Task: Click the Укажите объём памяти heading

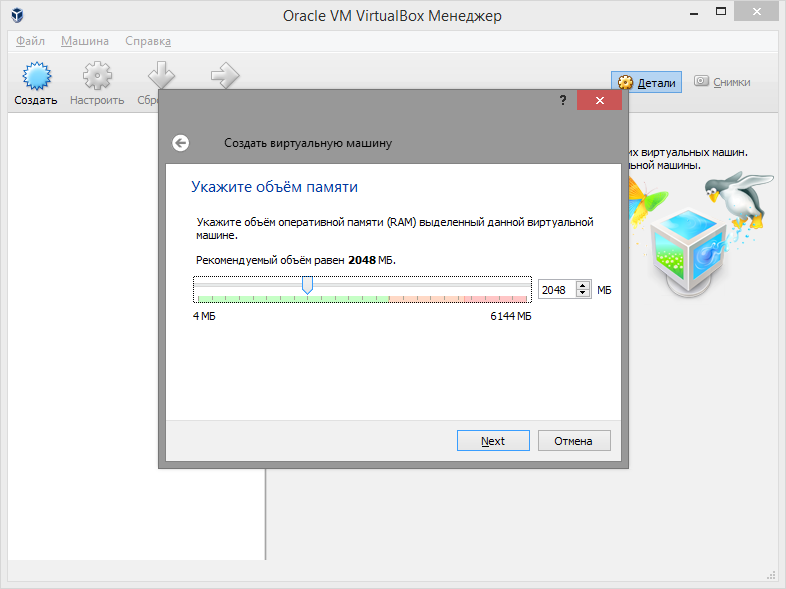Action: (274, 187)
